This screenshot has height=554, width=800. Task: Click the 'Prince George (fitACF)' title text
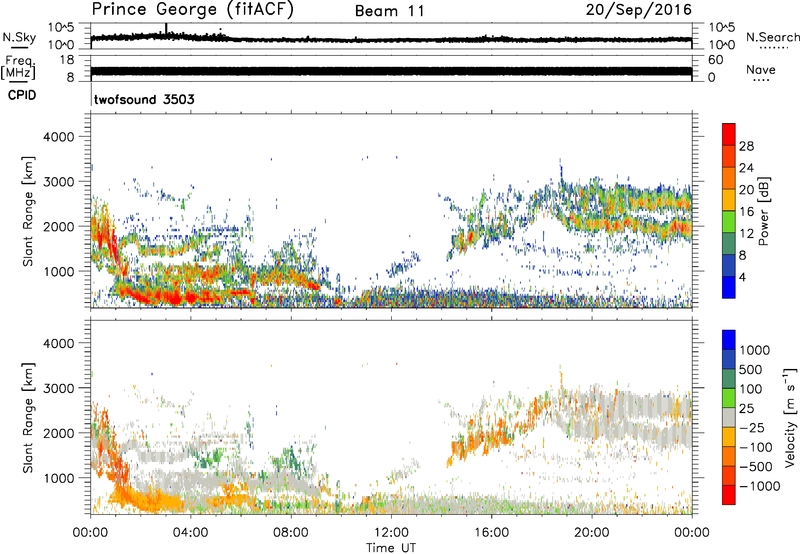(x=192, y=10)
